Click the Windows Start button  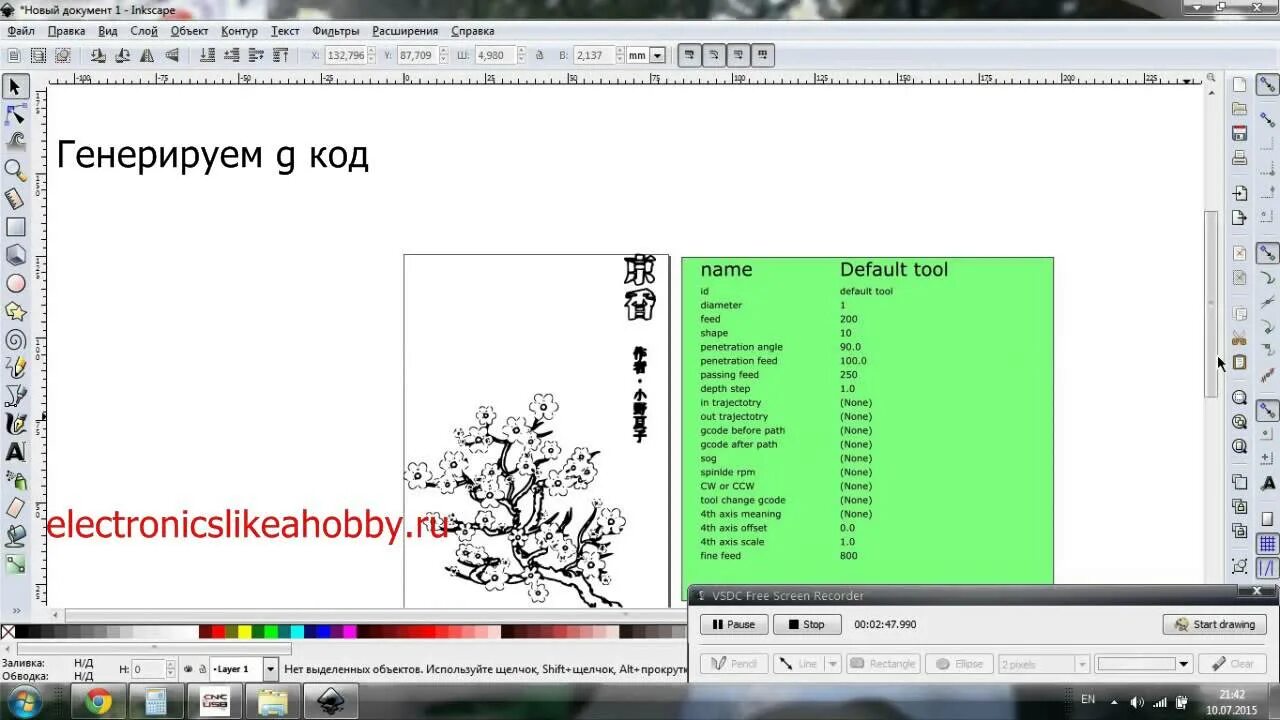(23, 701)
